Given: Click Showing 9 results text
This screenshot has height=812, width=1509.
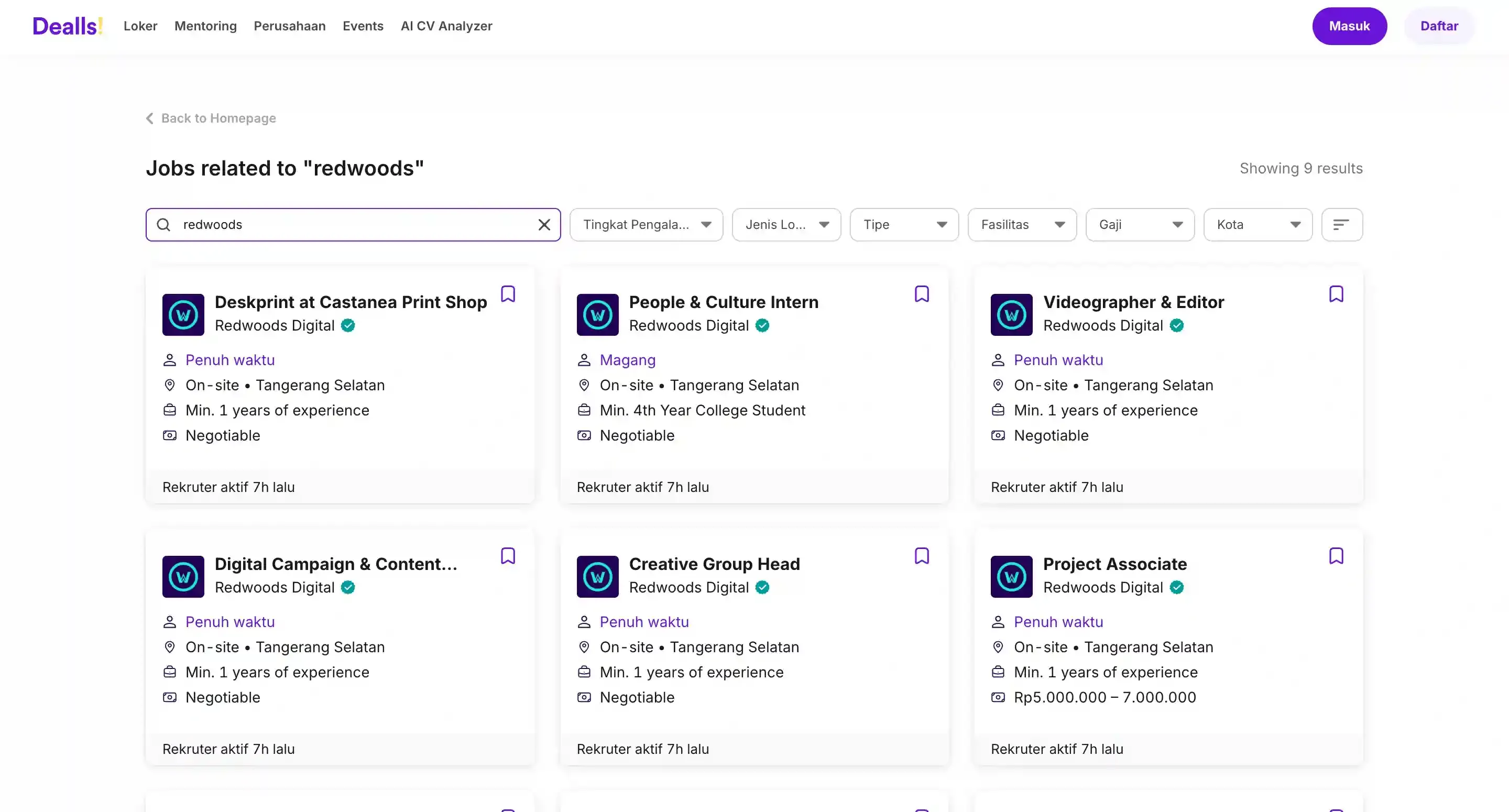Looking at the screenshot, I should [1301, 168].
